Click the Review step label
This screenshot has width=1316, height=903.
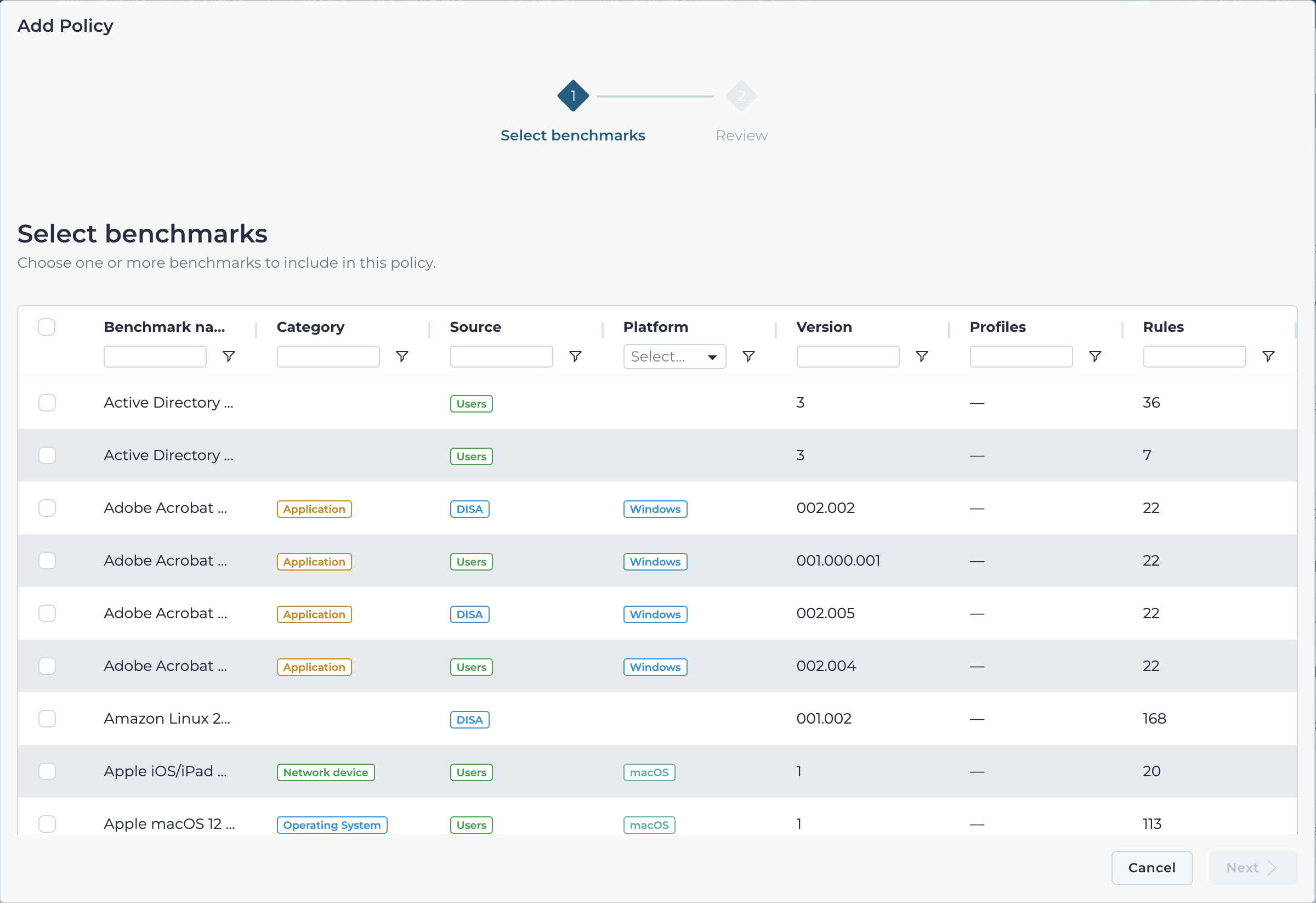point(741,136)
